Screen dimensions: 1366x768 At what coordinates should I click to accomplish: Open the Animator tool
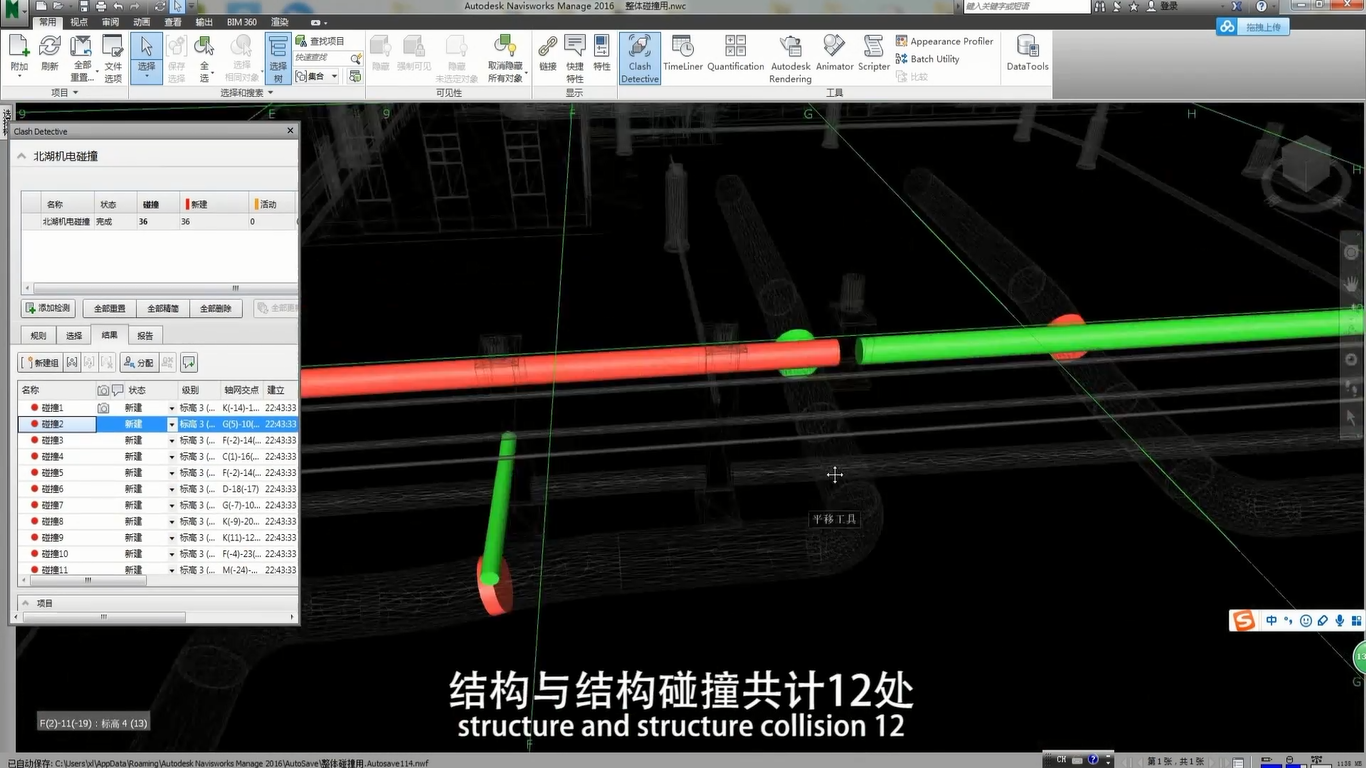[834, 54]
